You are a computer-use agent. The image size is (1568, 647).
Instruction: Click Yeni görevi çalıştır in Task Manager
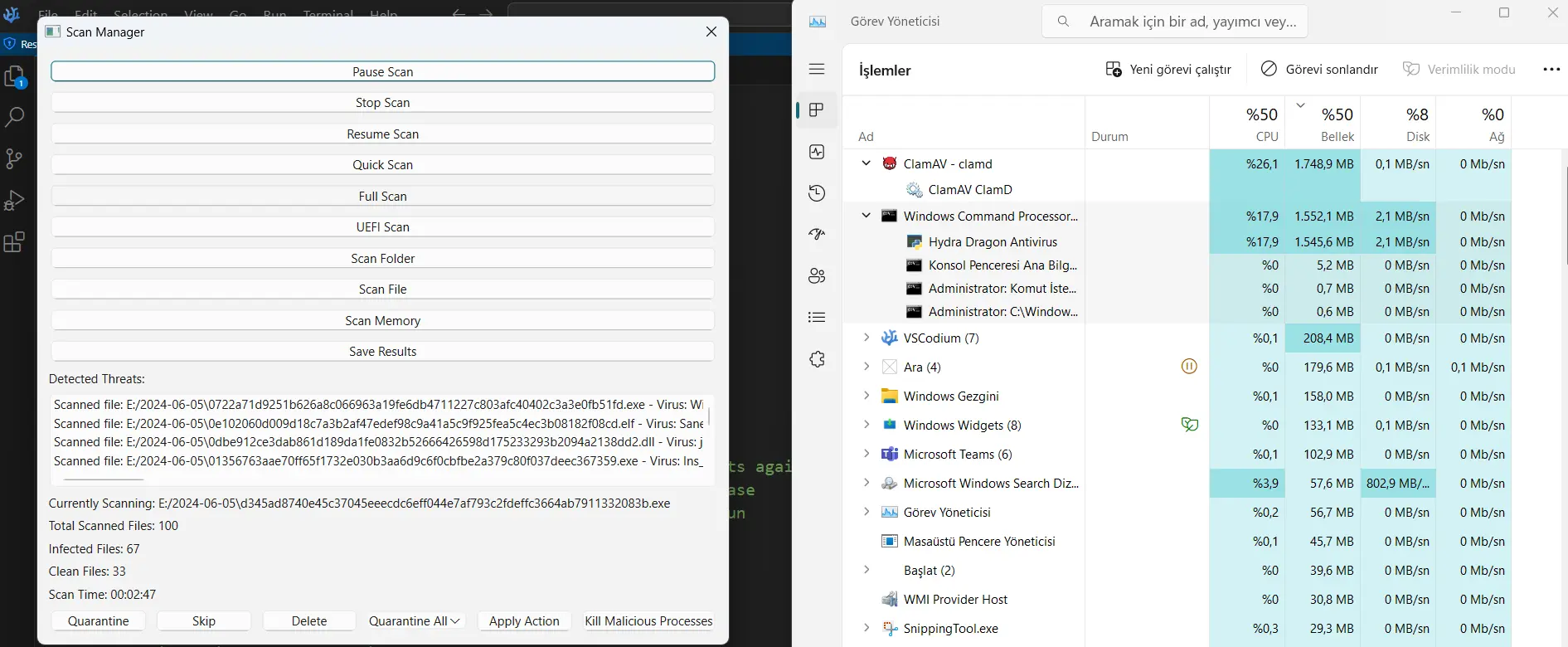[x=1168, y=70]
